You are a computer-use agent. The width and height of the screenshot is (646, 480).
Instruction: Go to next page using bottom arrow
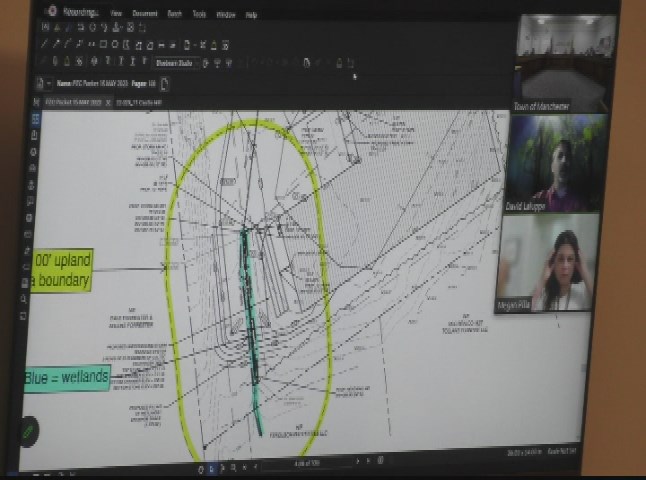[358, 461]
